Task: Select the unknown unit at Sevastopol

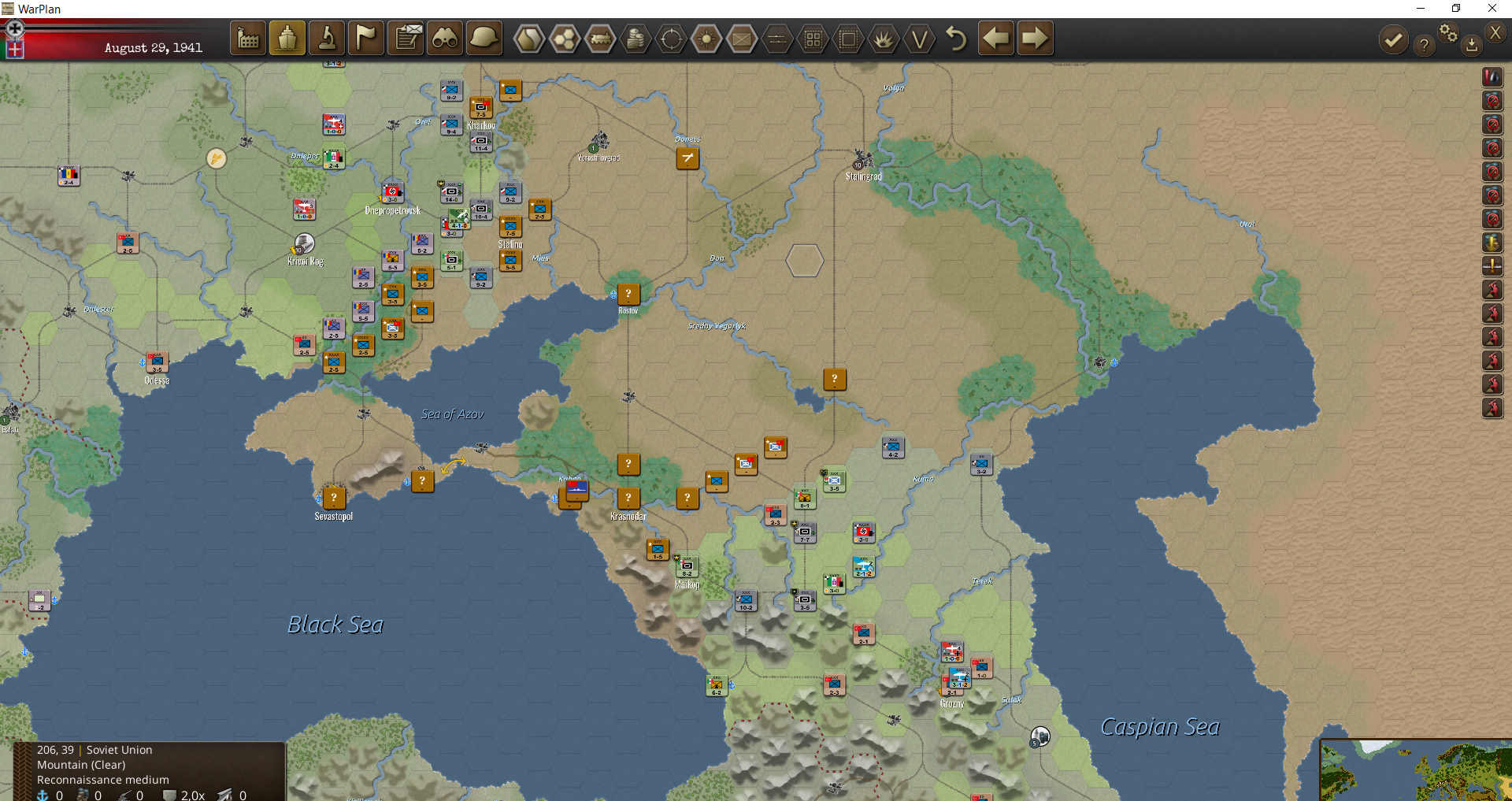Action: [x=334, y=497]
